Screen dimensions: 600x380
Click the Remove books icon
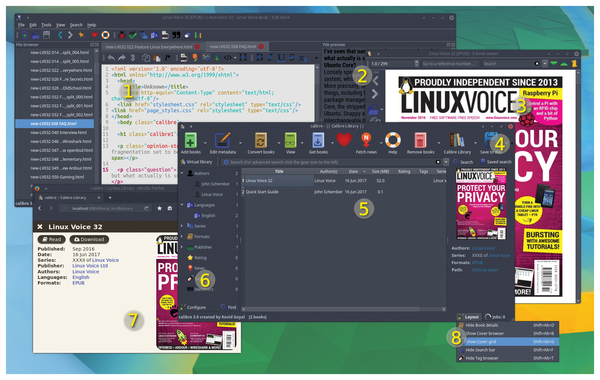coord(420,140)
